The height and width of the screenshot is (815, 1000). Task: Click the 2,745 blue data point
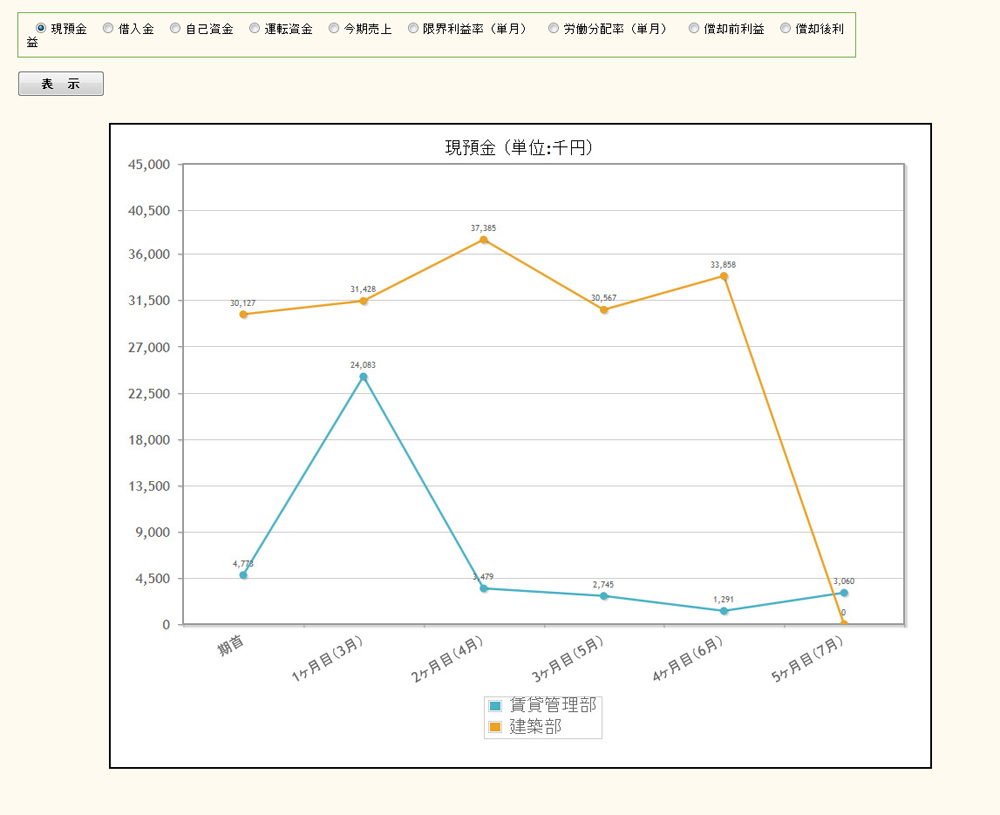(604, 596)
